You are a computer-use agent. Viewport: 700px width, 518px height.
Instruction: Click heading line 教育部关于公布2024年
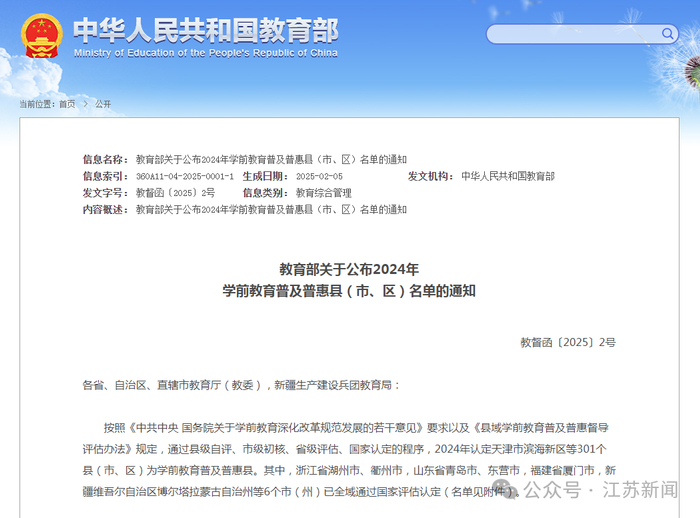349,269
